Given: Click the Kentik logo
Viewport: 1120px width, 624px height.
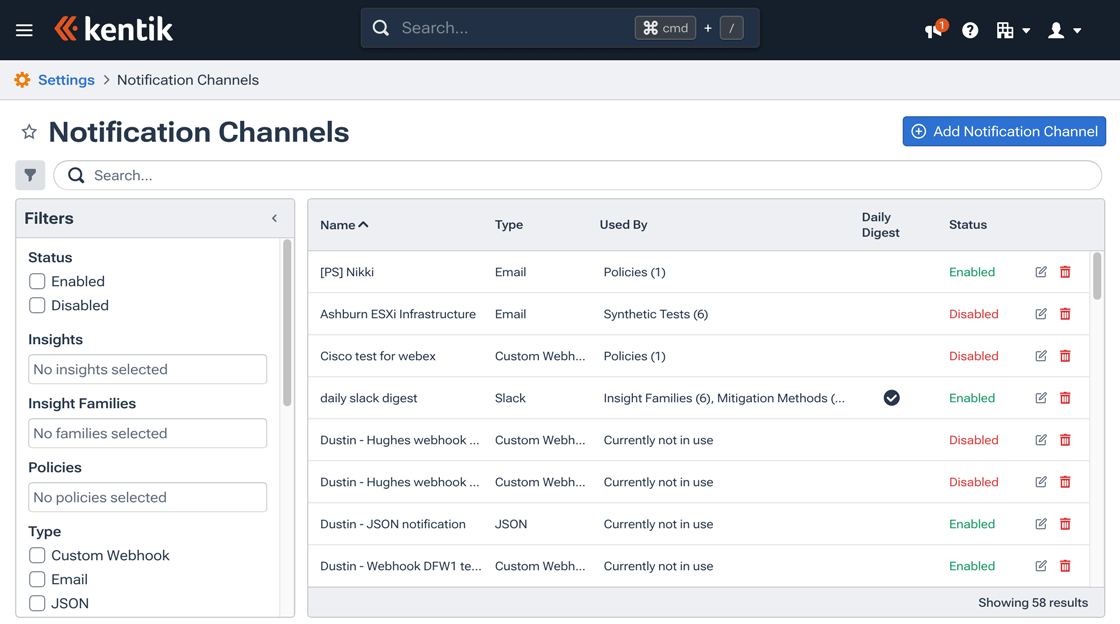Looking at the screenshot, I should tap(113, 29).
